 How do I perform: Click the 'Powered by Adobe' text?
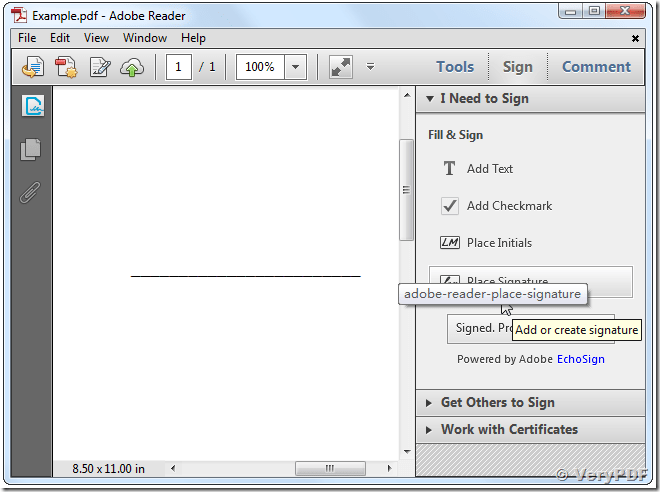[x=505, y=359]
